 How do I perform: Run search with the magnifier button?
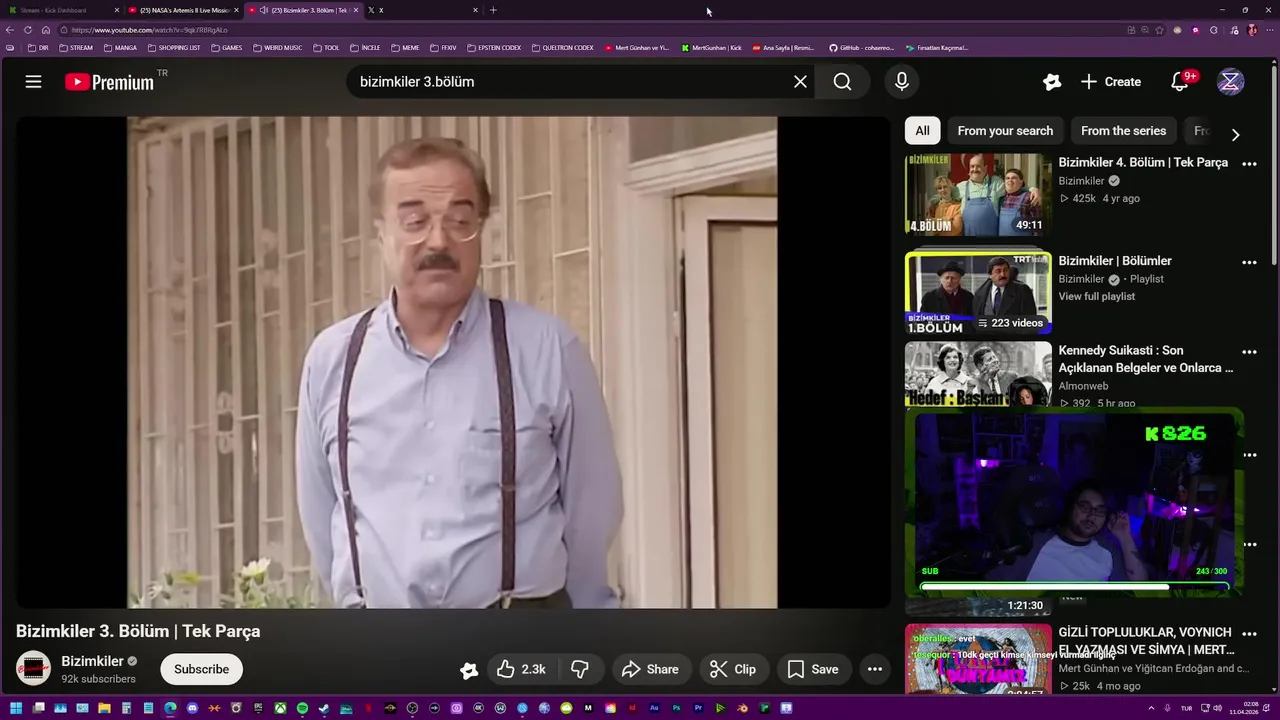pyautogui.click(x=843, y=82)
